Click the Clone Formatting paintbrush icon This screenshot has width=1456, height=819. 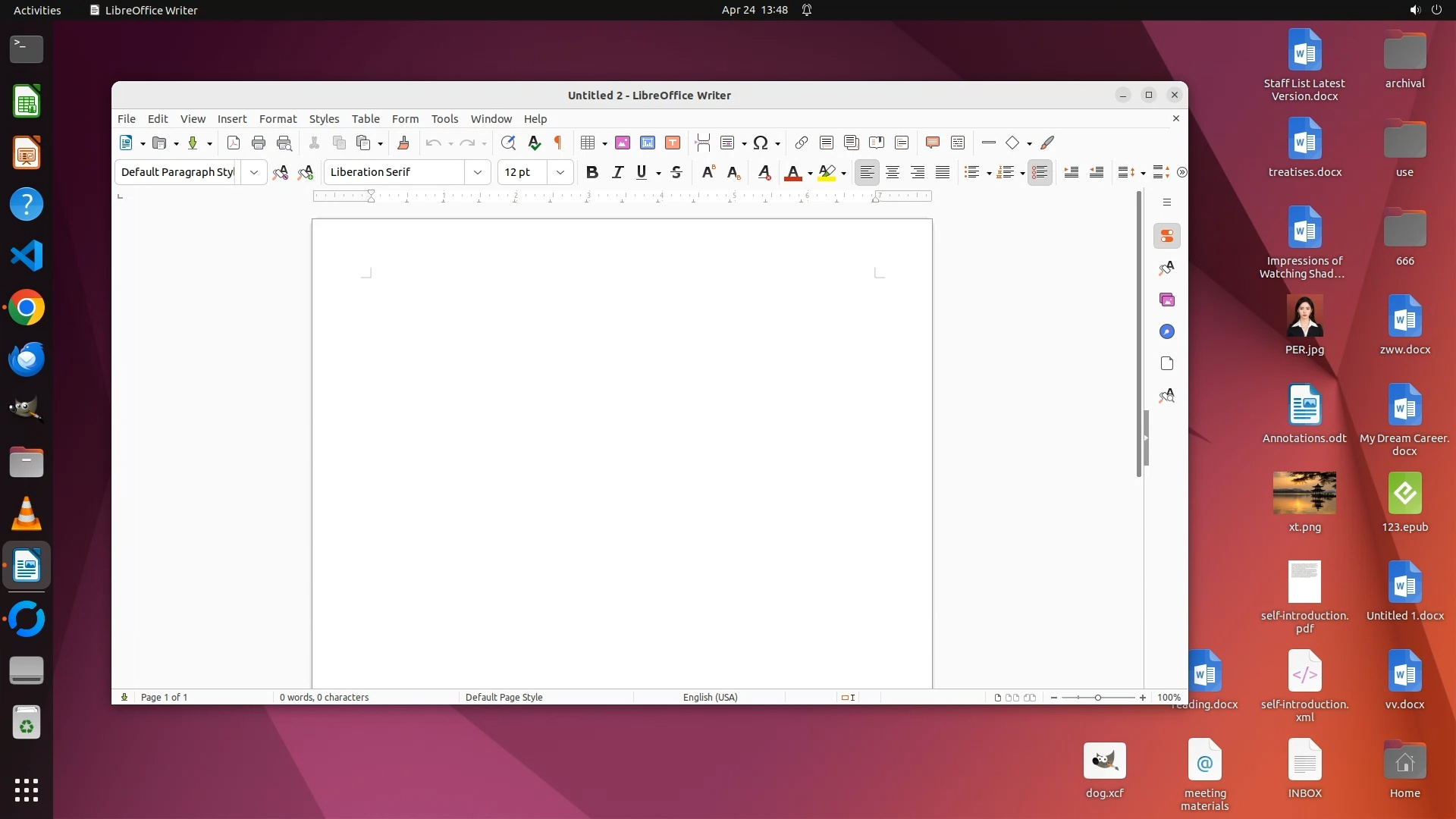pos(403,143)
